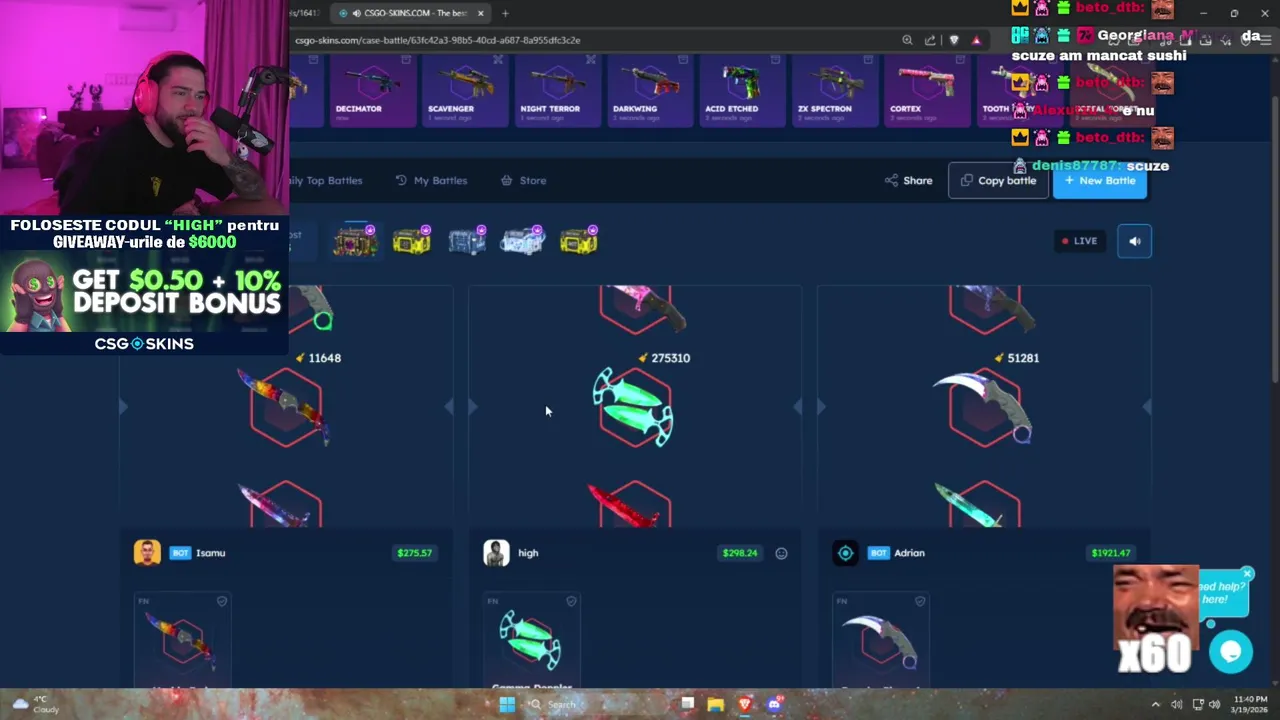Open the Windows Start menu
Screen dimensions: 1280x720
click(507, 705)
